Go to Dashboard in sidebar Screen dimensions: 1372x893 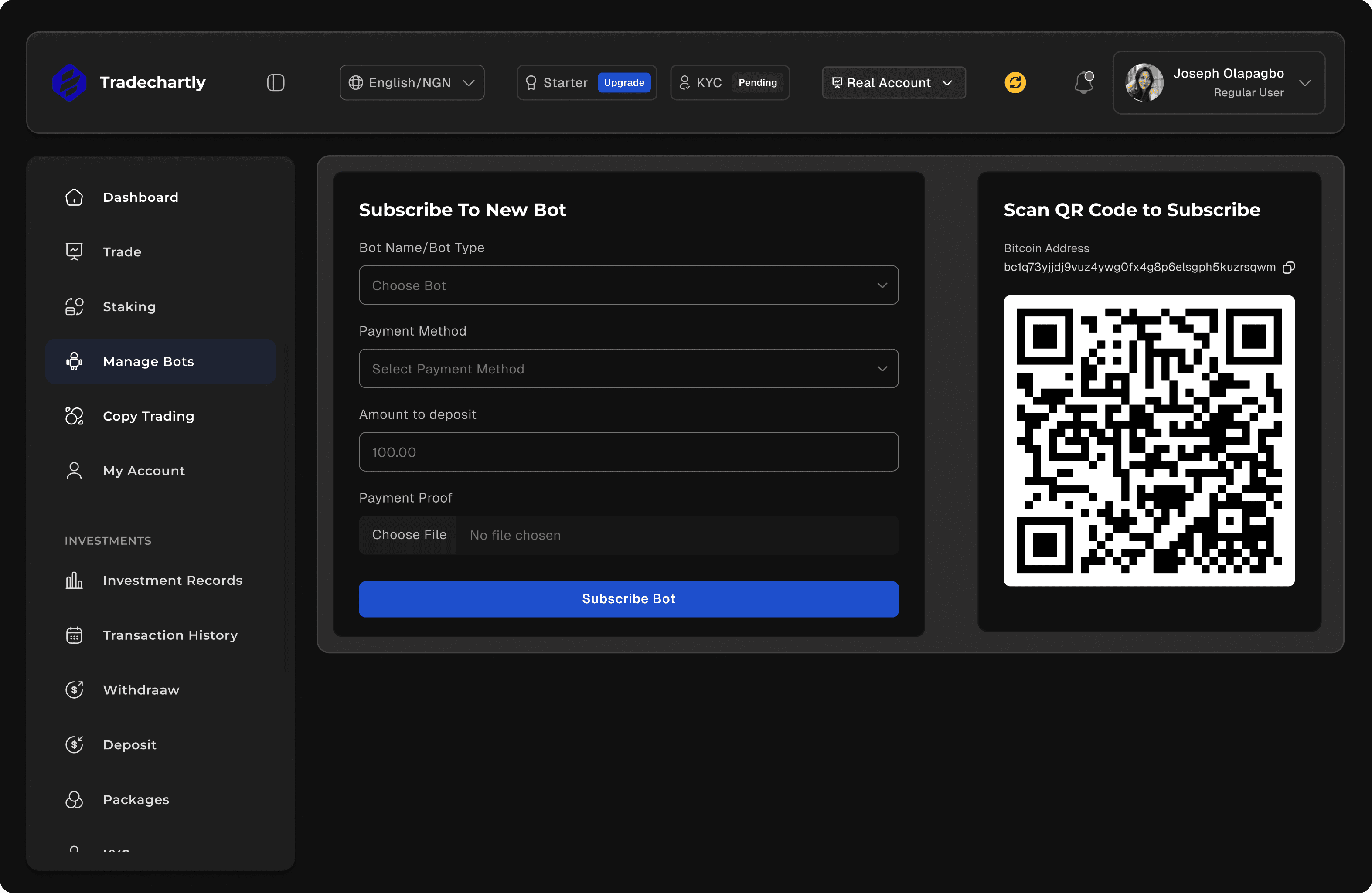[x=140, y=197]
